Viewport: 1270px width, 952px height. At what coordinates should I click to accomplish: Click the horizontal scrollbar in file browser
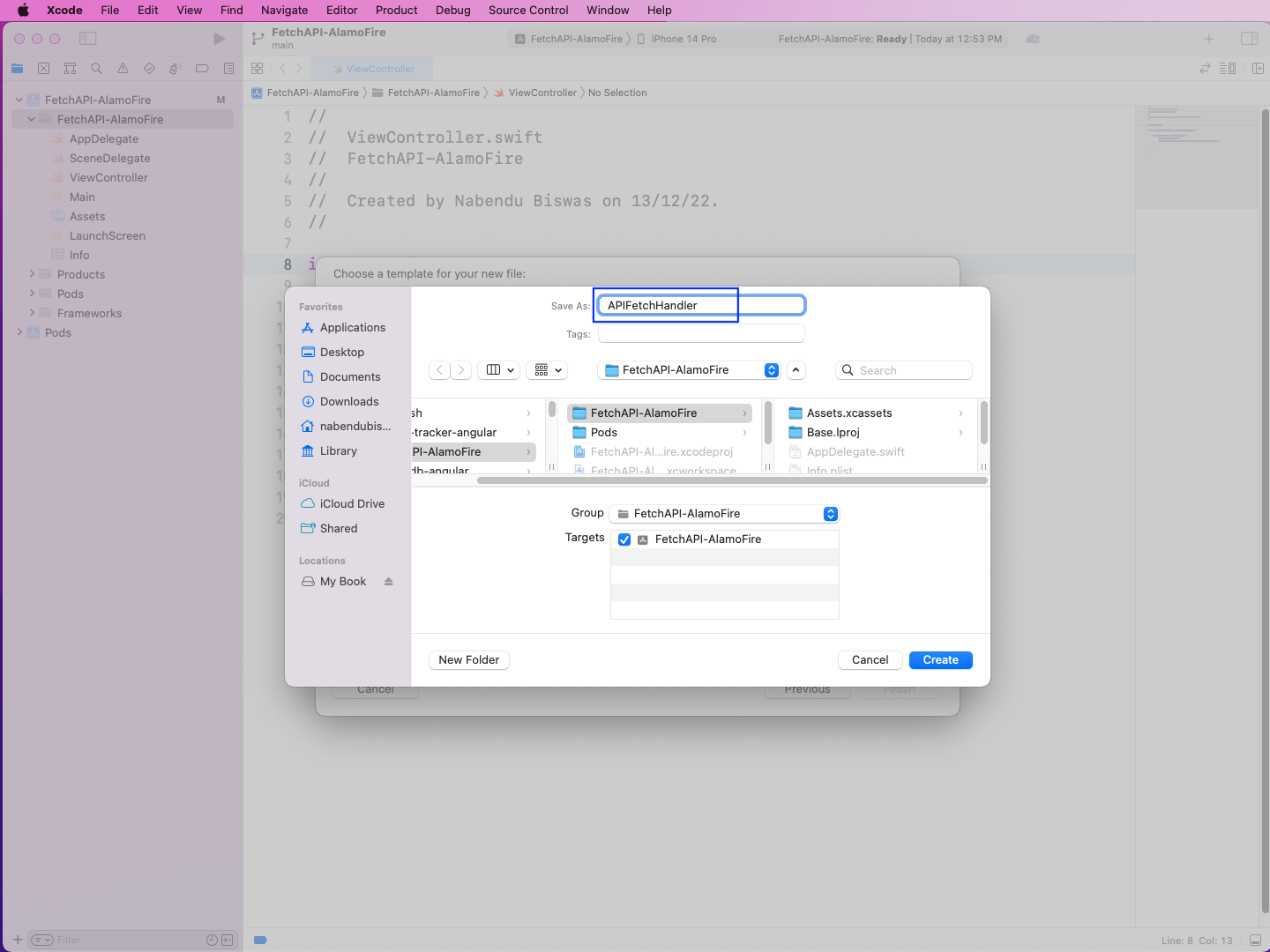click(x=732, y=480)
